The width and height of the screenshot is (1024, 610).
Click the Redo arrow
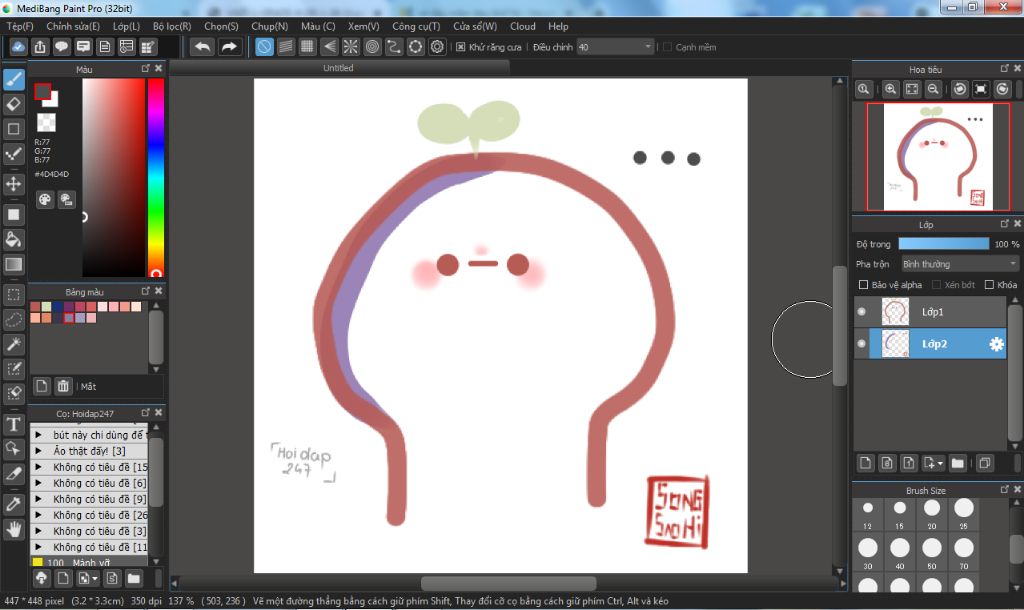[x=229, y=47]
